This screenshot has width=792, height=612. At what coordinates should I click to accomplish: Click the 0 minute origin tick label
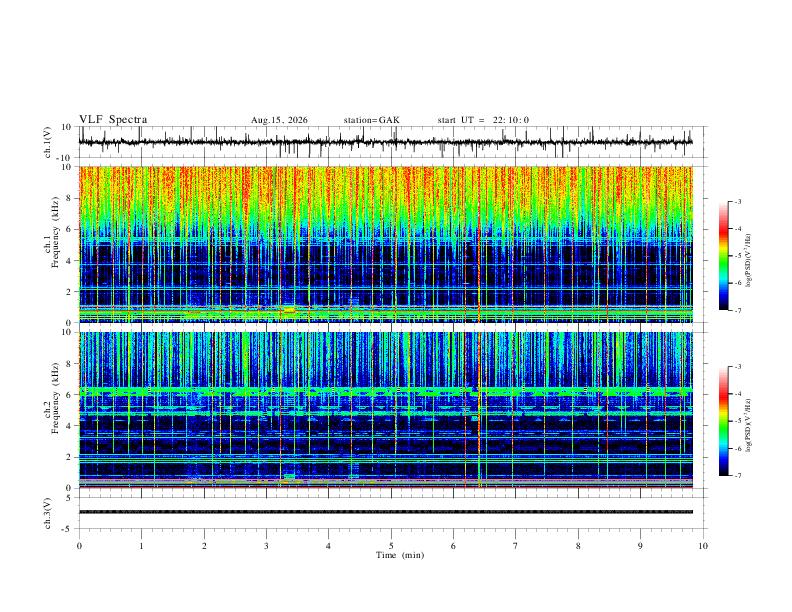(79, 546)
